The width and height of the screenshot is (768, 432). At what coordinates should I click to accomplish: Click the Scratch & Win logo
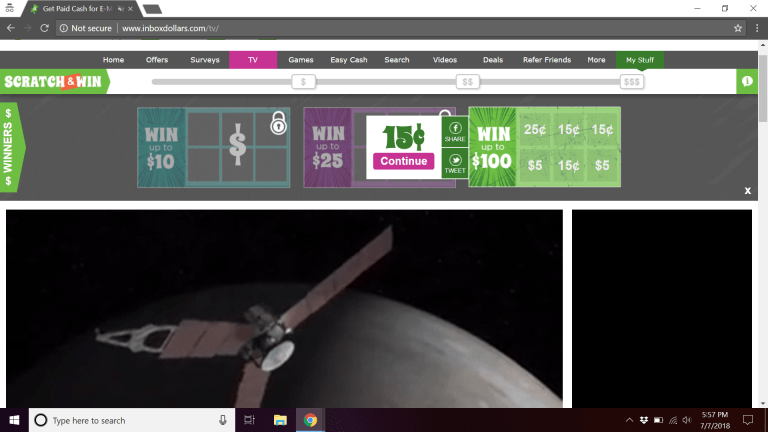point(54,81)
